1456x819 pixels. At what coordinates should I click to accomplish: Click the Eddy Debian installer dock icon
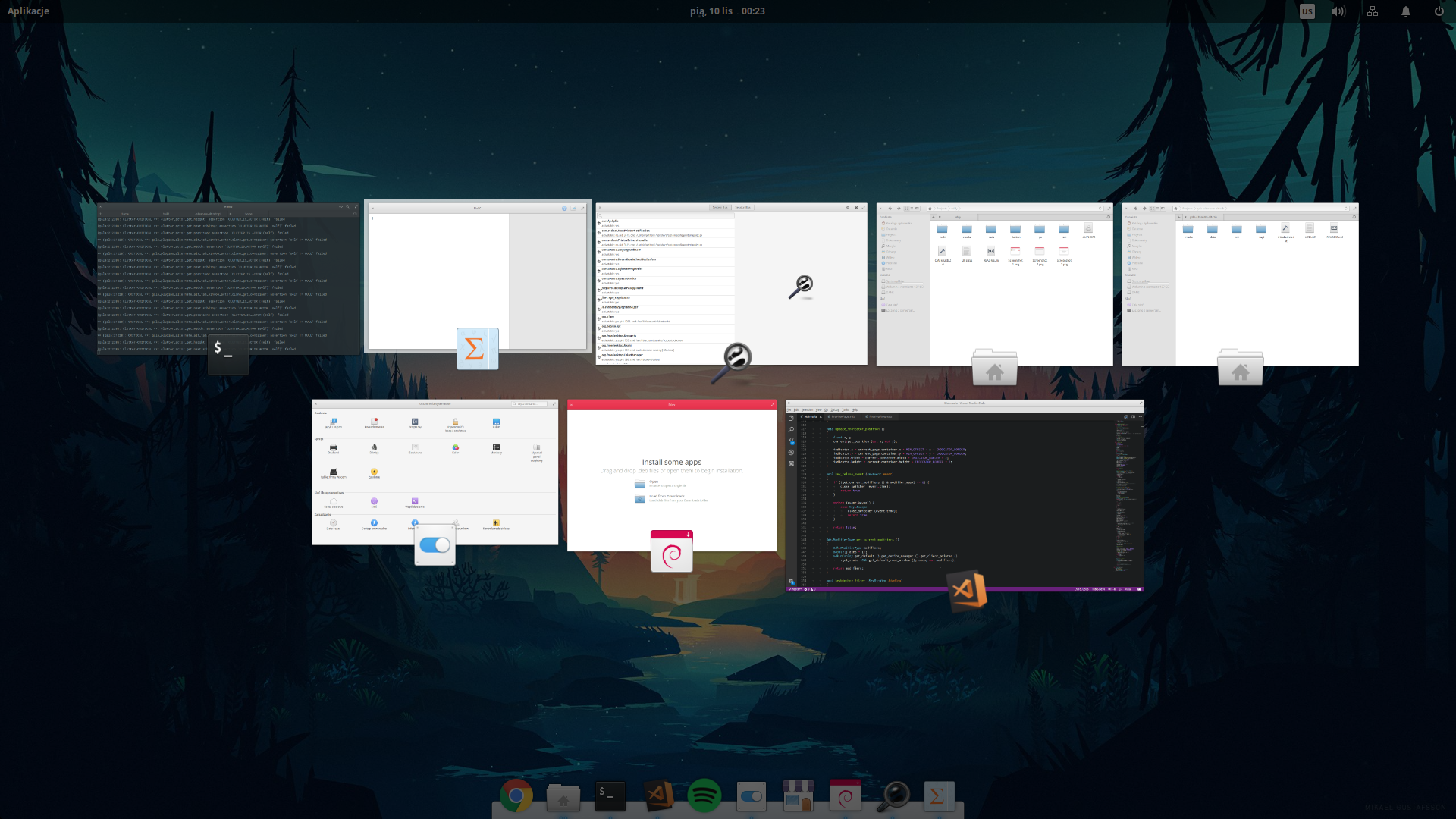(x=845, y=796)
